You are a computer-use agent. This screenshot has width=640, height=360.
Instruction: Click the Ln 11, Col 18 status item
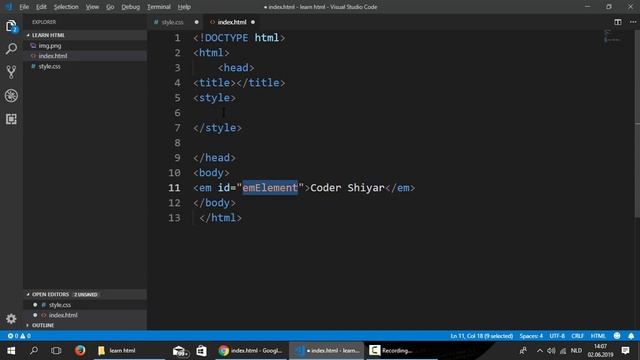[x=482, y=336]
